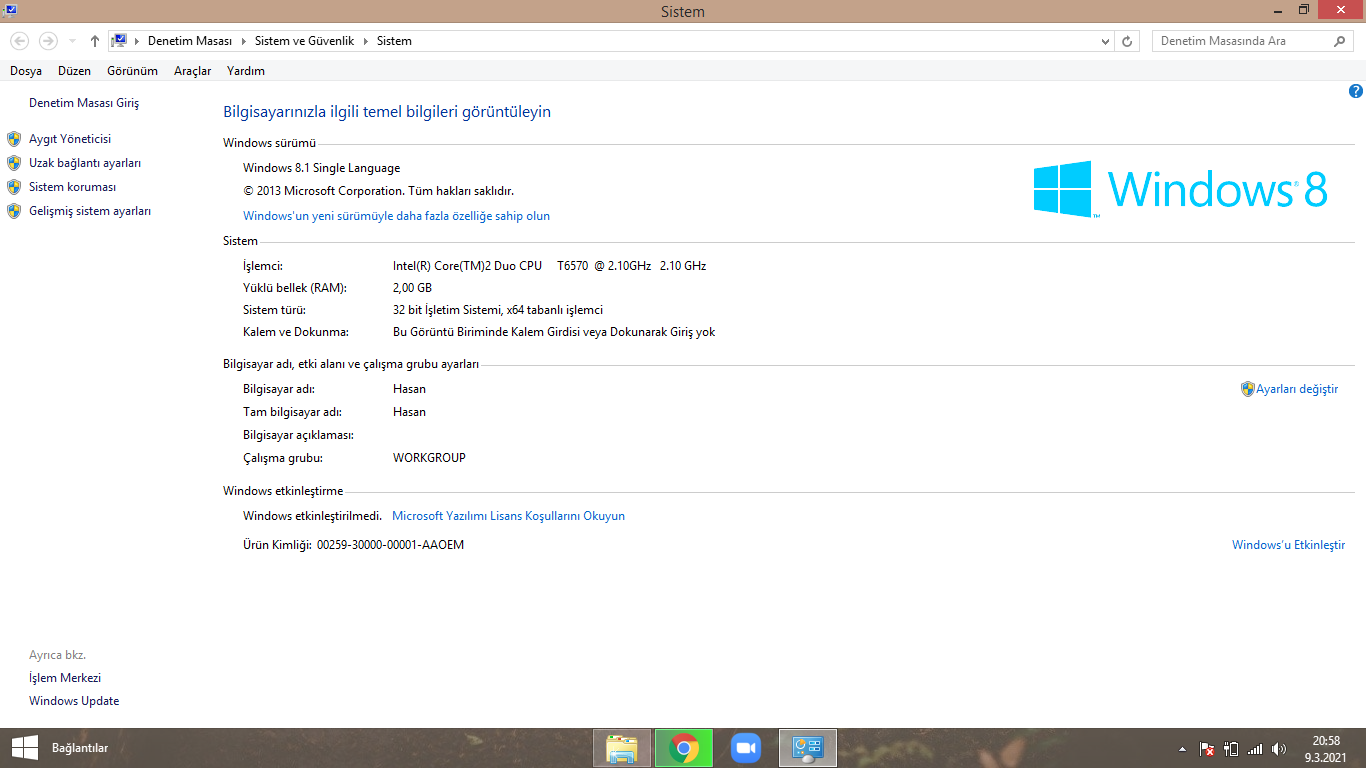Click the product ID 00259-30000-00001-AAOEM
This screenshot has height=768, width=1366.
390,545
